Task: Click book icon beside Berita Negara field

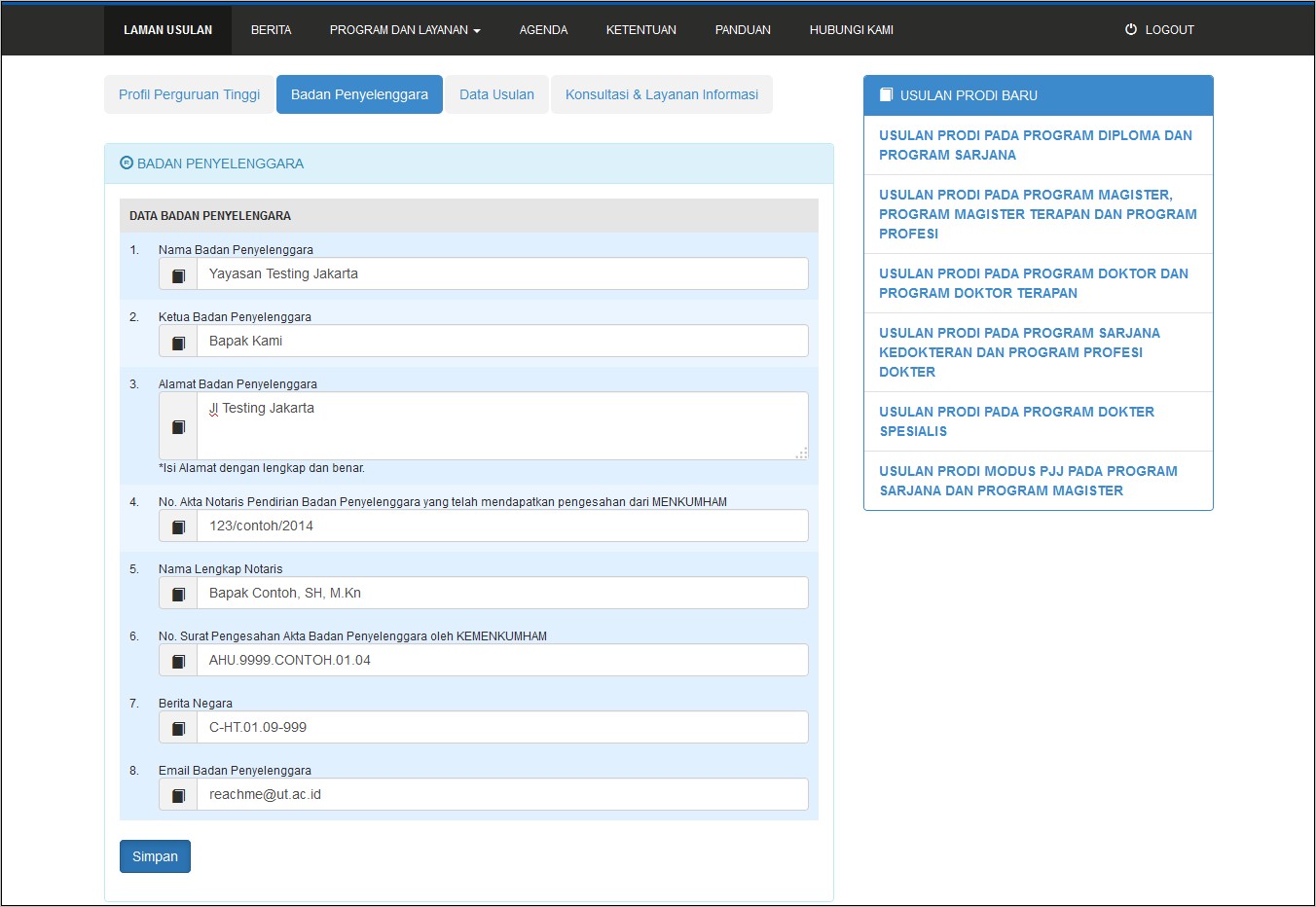Action: (x=178, y=728)
